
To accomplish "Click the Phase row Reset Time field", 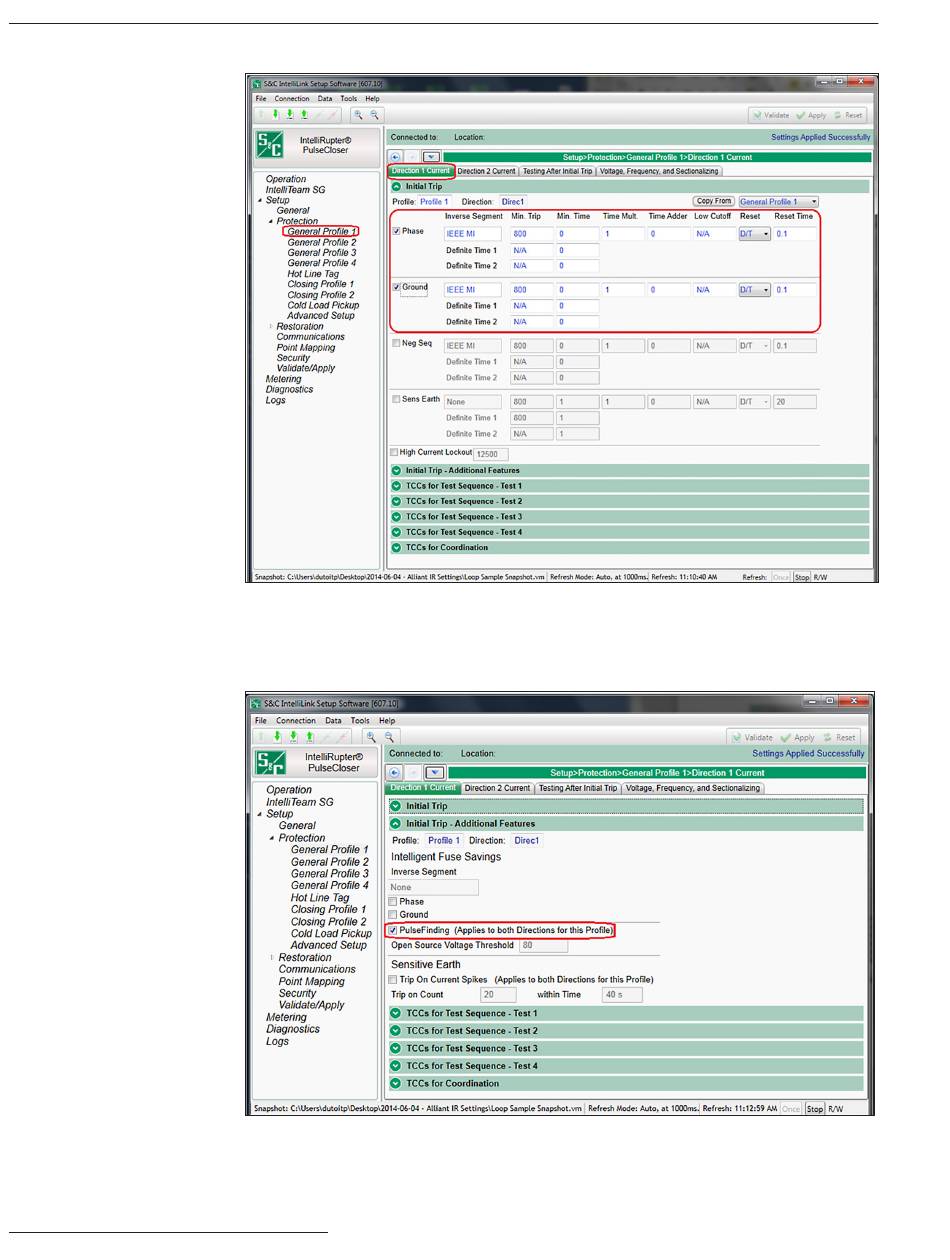I will pyautogui.click(x=795, y=234).
